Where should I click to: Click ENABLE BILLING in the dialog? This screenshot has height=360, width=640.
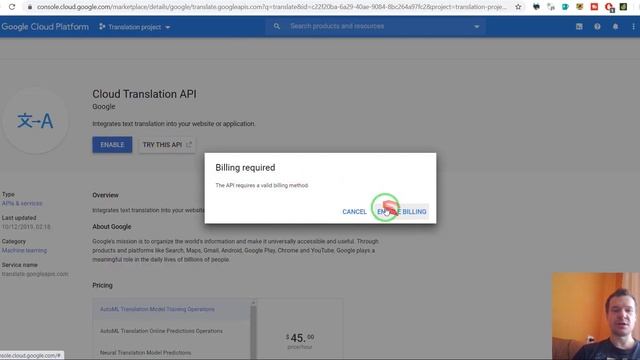pos(402,211)
